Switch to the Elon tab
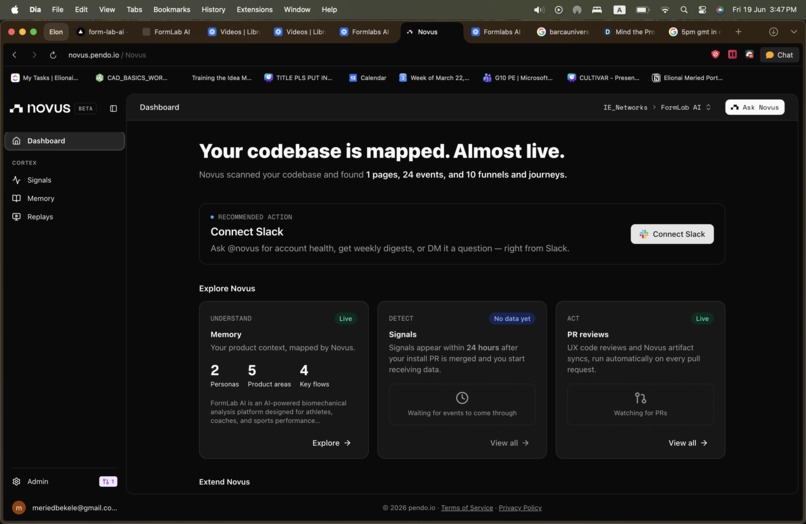Viewport: 806px width, 524px height. 56,32
